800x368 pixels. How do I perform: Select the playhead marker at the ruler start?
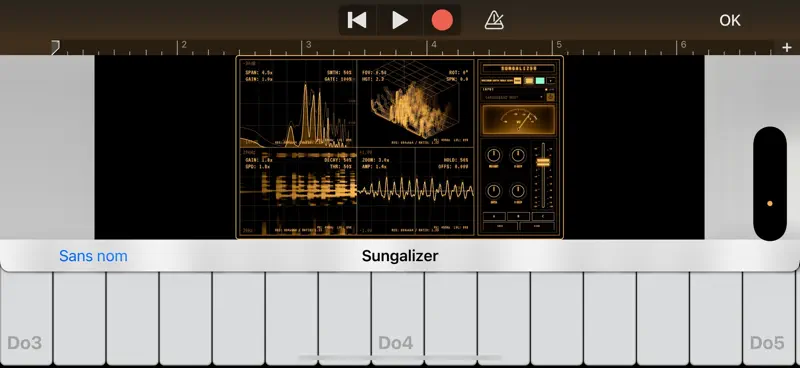point(55,47)
